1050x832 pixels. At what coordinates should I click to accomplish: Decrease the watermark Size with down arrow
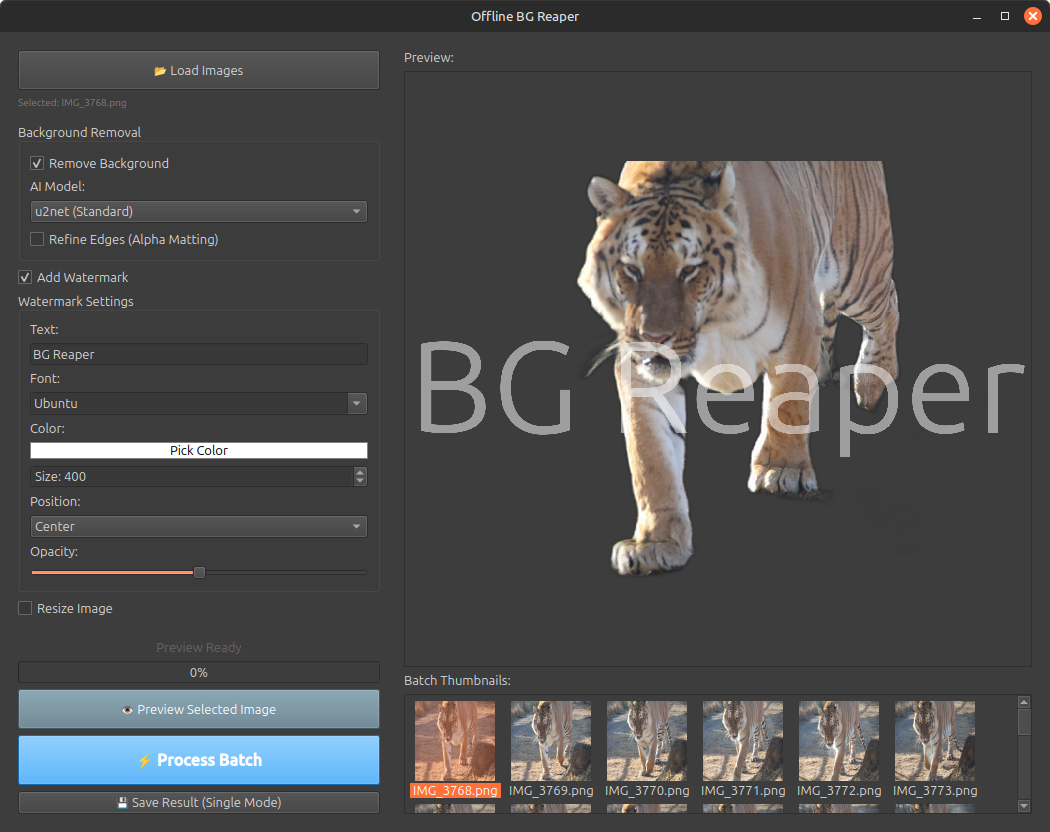tap(360, 481)
